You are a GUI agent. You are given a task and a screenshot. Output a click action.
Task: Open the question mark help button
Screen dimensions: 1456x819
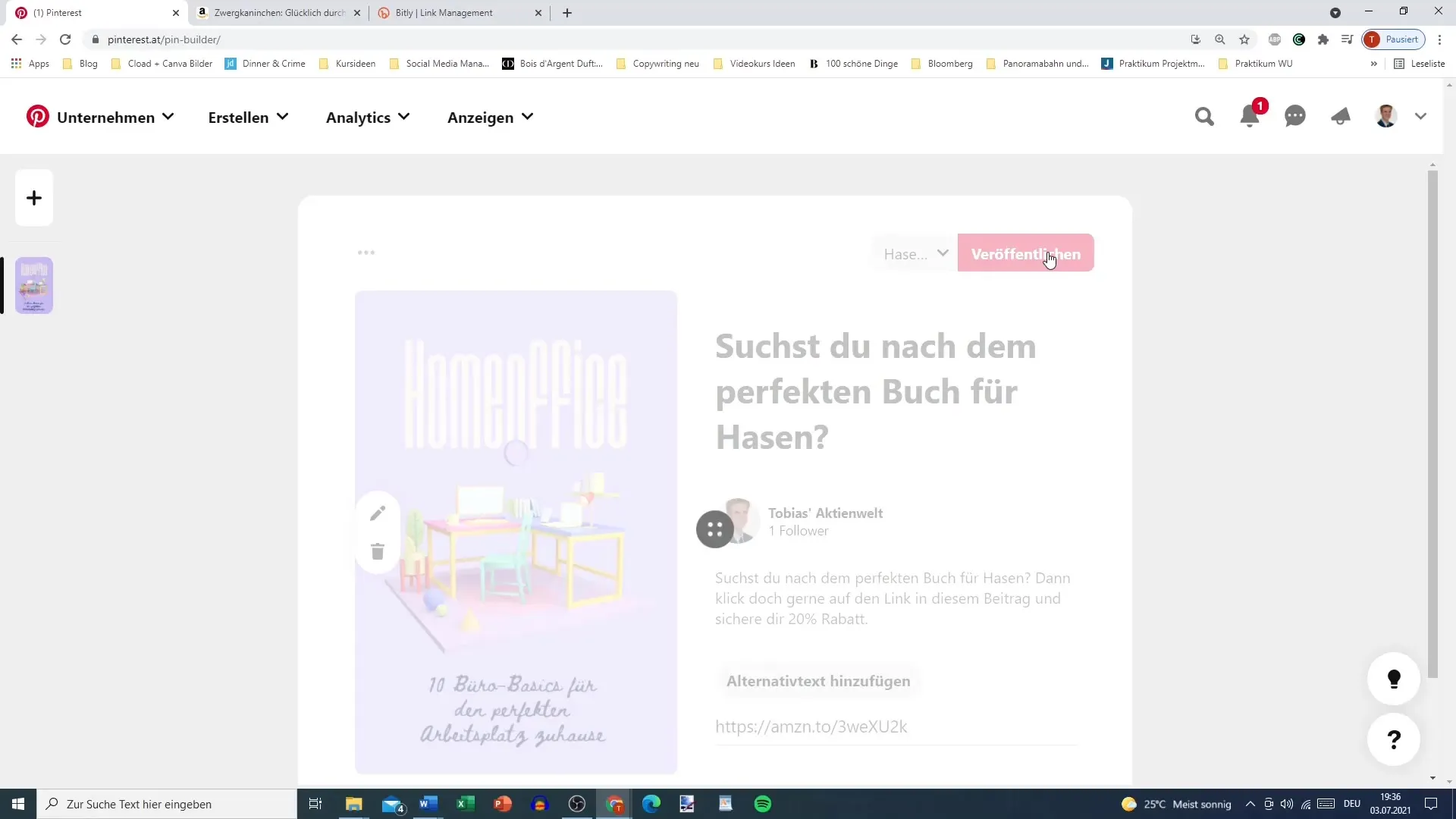[1394, 739]
